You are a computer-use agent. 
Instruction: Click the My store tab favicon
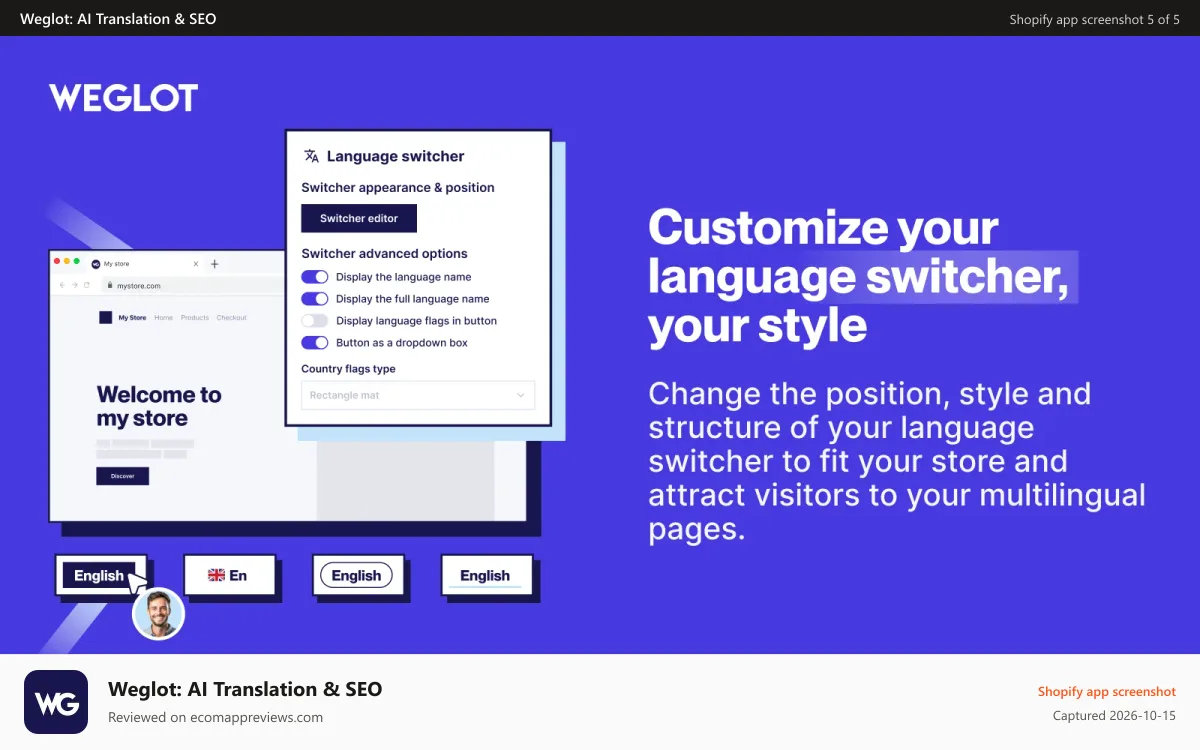[96, 264]
